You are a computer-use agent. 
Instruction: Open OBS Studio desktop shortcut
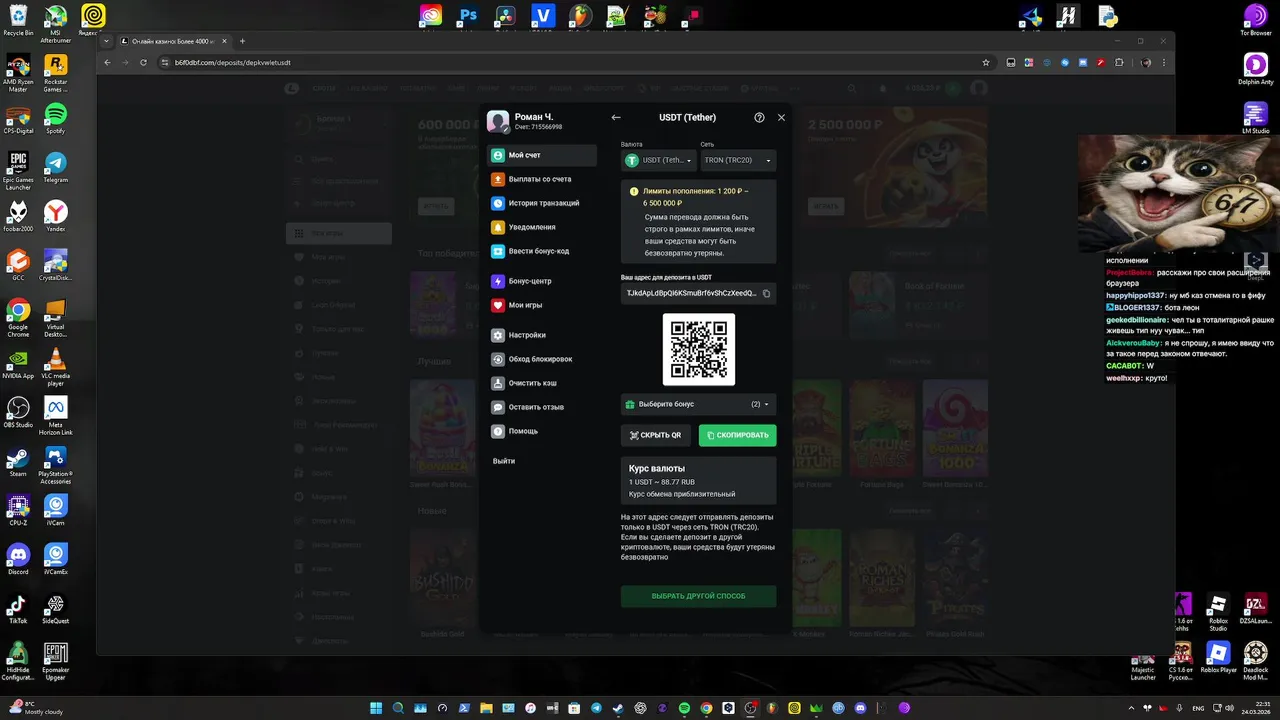(18, 412)
